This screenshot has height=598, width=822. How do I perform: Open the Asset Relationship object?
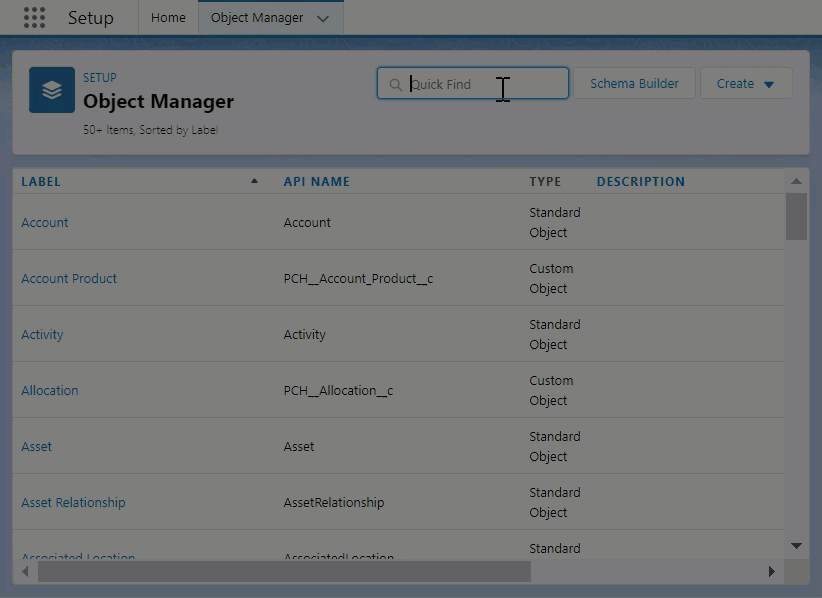click(x=73, y=502)
